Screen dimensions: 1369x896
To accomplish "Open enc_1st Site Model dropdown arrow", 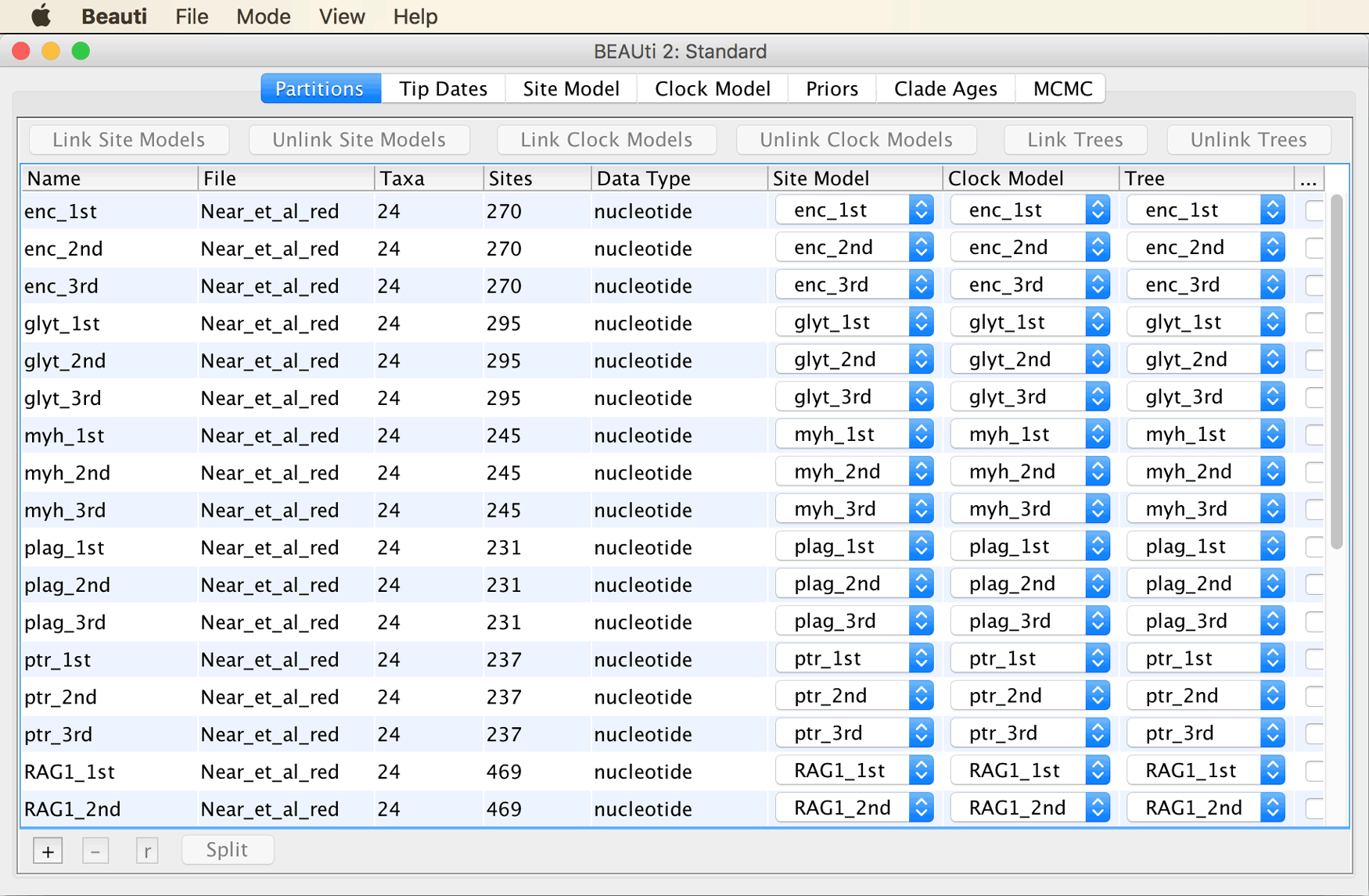I will [x=922, y=210].
